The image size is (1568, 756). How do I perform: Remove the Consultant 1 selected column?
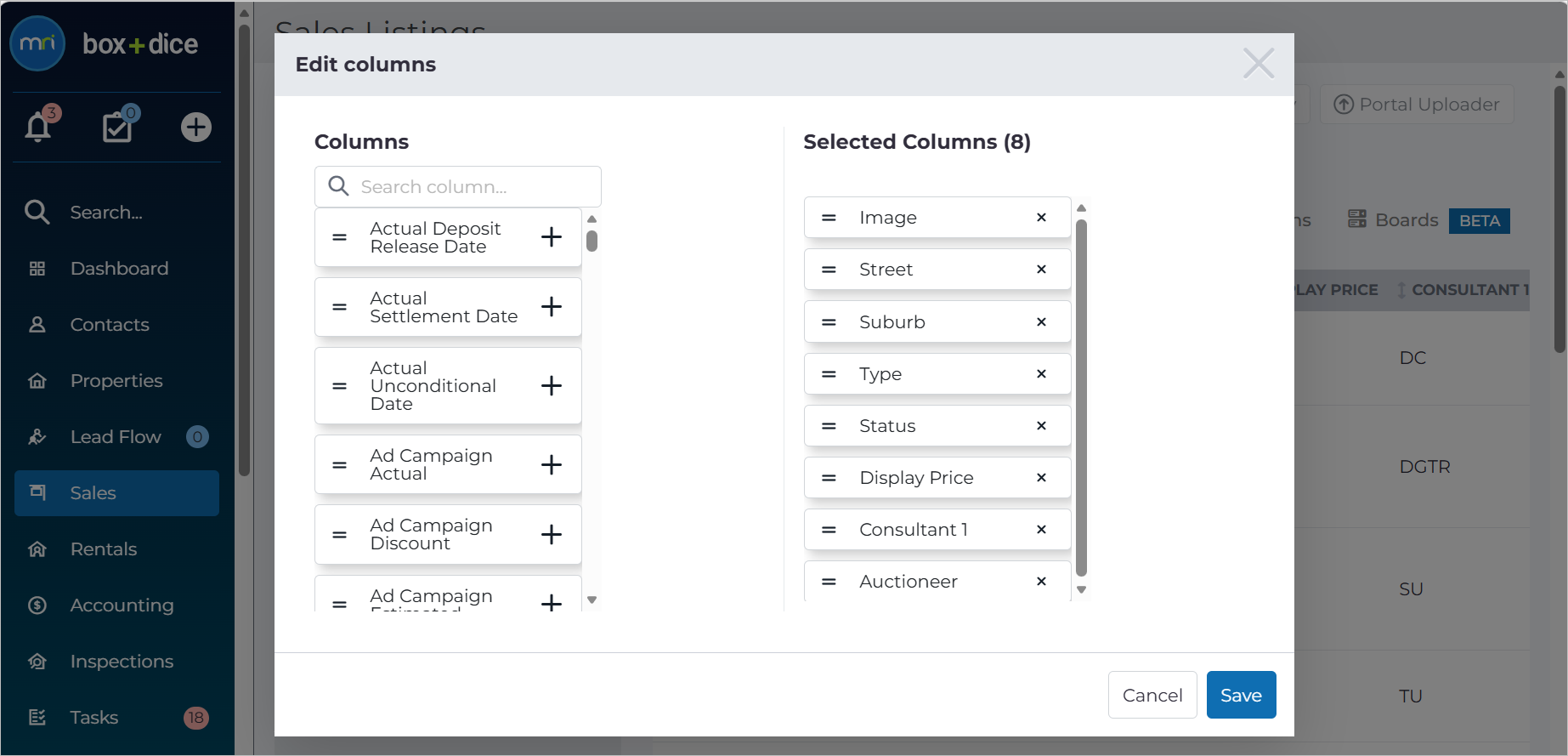1041,530
